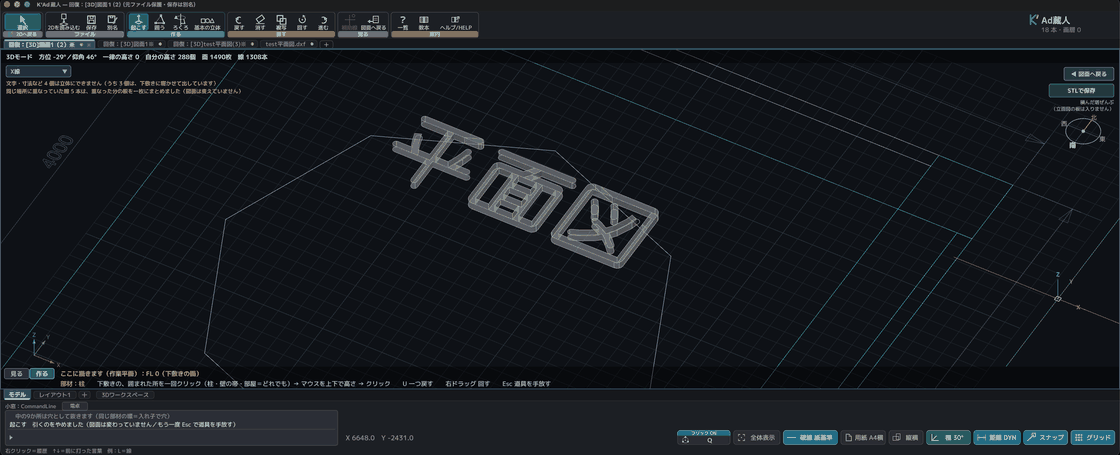1120x455 pixels.
Task: Switch to the モデル tab
Action: click(17, 394)
